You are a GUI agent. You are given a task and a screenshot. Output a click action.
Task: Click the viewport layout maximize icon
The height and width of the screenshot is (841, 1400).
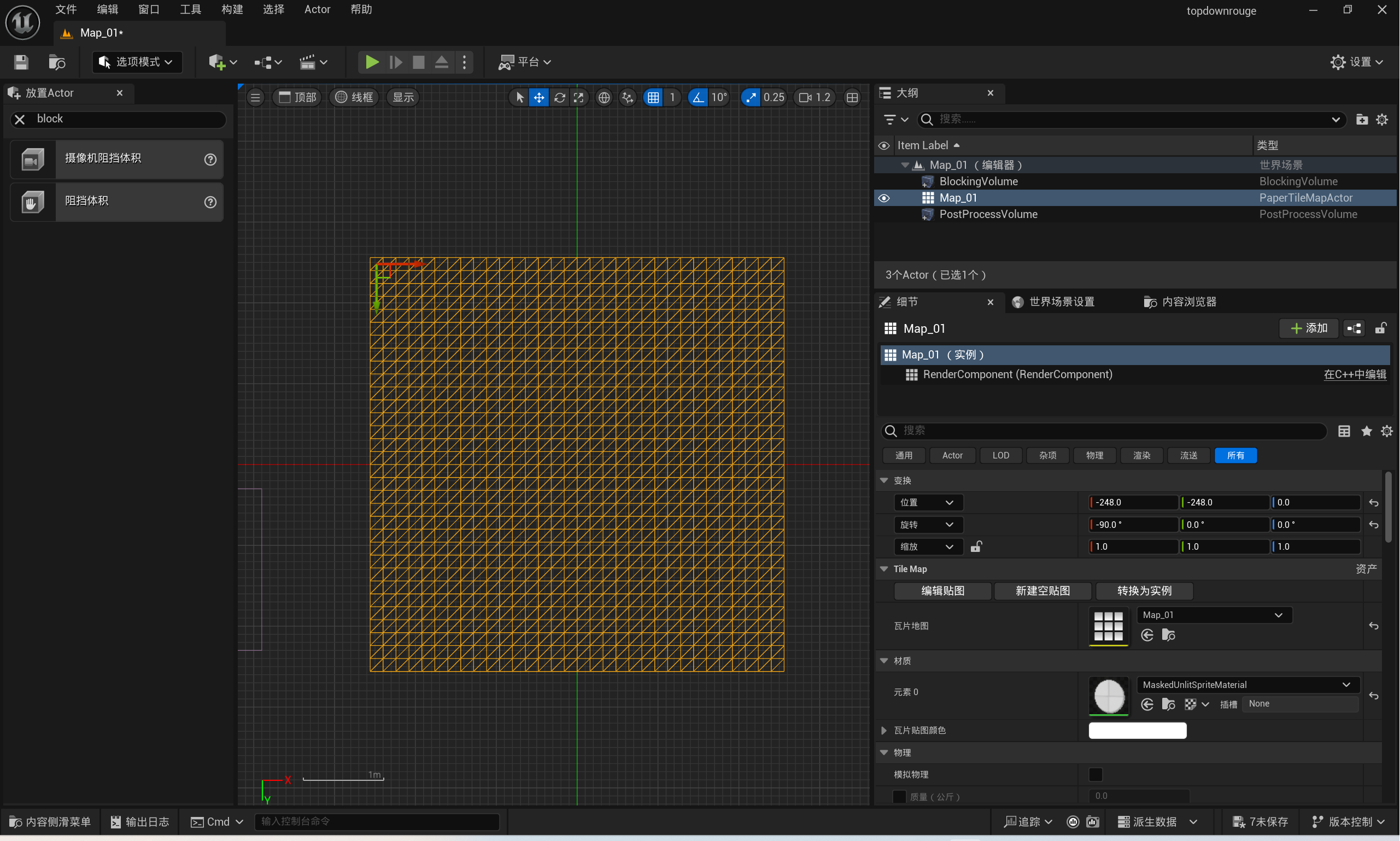coord(852,97)
